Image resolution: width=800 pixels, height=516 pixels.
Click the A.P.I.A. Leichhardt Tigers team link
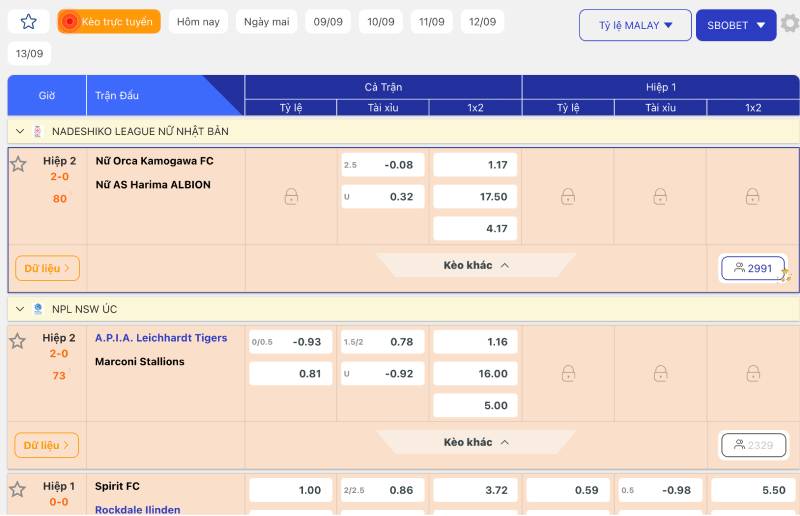[x=161, y=338]
